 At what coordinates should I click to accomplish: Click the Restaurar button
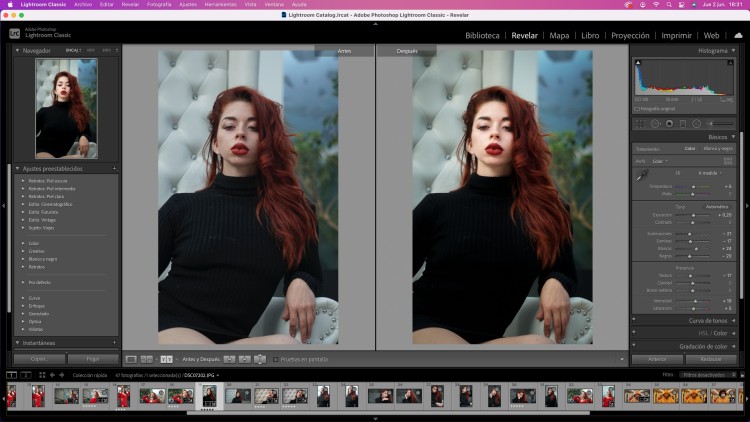tap(711, 359)
